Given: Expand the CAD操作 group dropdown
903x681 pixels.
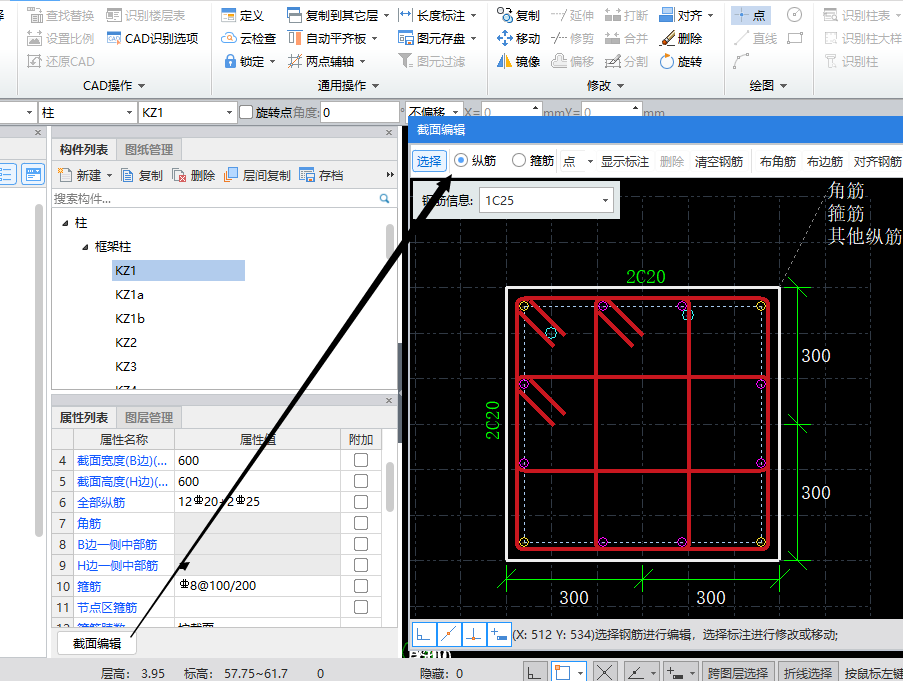Looking at the screenshot, I should click(x=142, y=86).
